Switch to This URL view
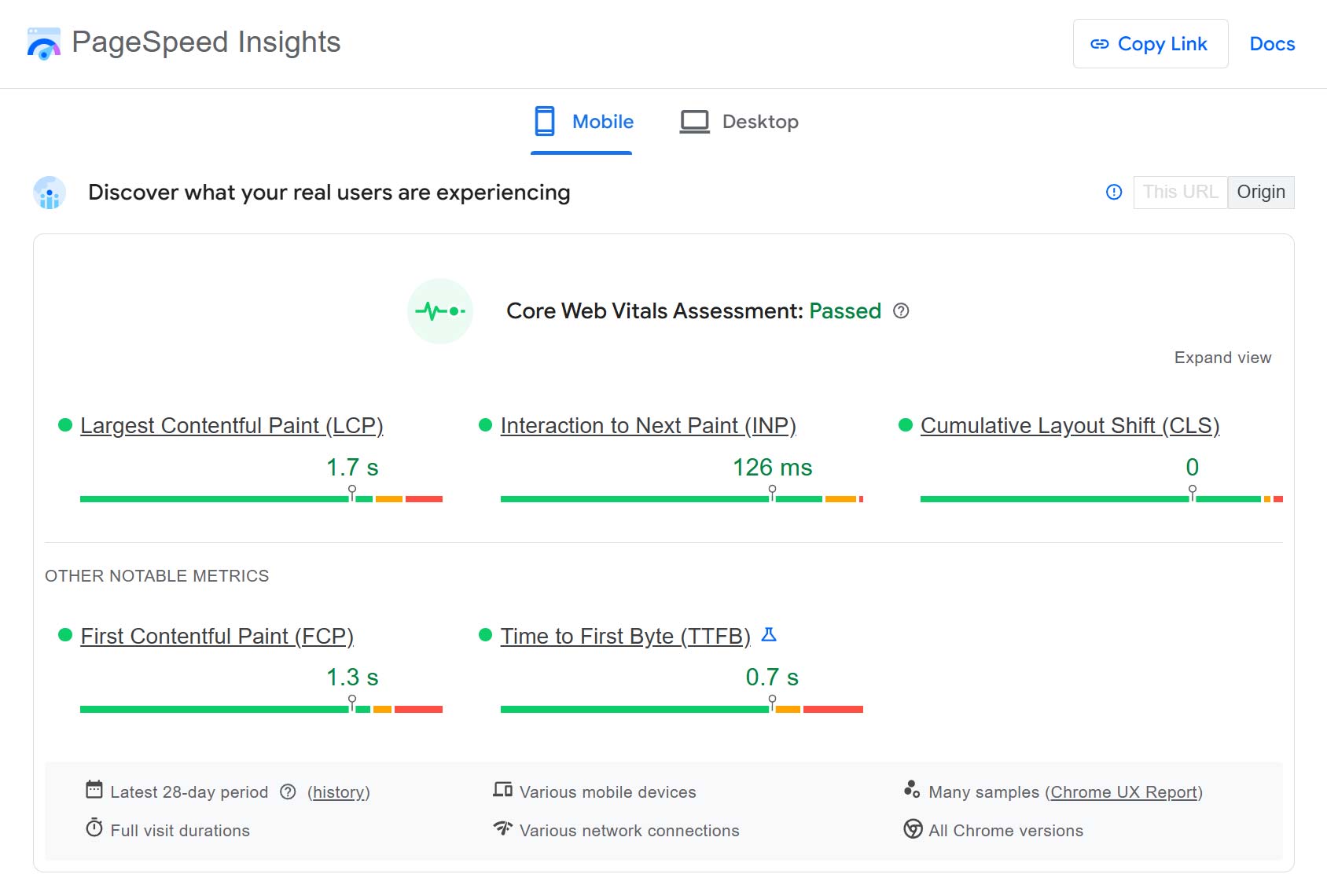This screenshot has width=1327, height=896. 1181,192
